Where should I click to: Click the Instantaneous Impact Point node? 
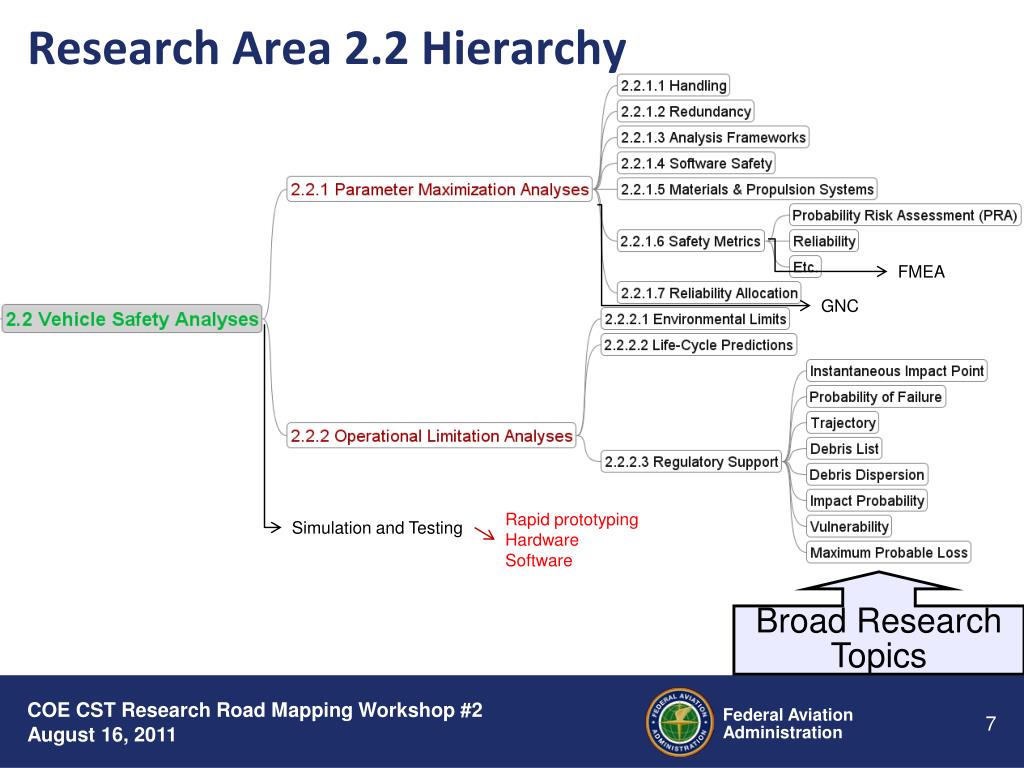(896, 371)
